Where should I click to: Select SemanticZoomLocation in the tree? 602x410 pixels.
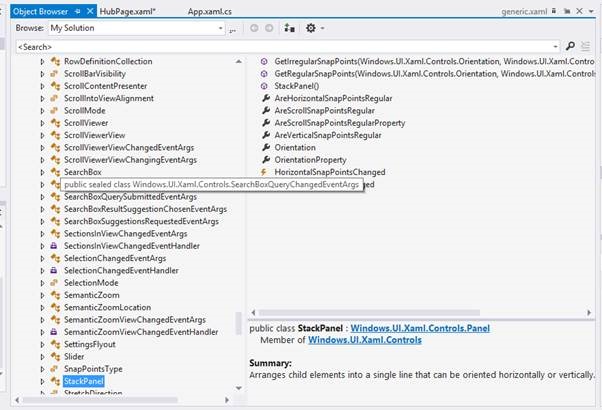pos(108,308)
